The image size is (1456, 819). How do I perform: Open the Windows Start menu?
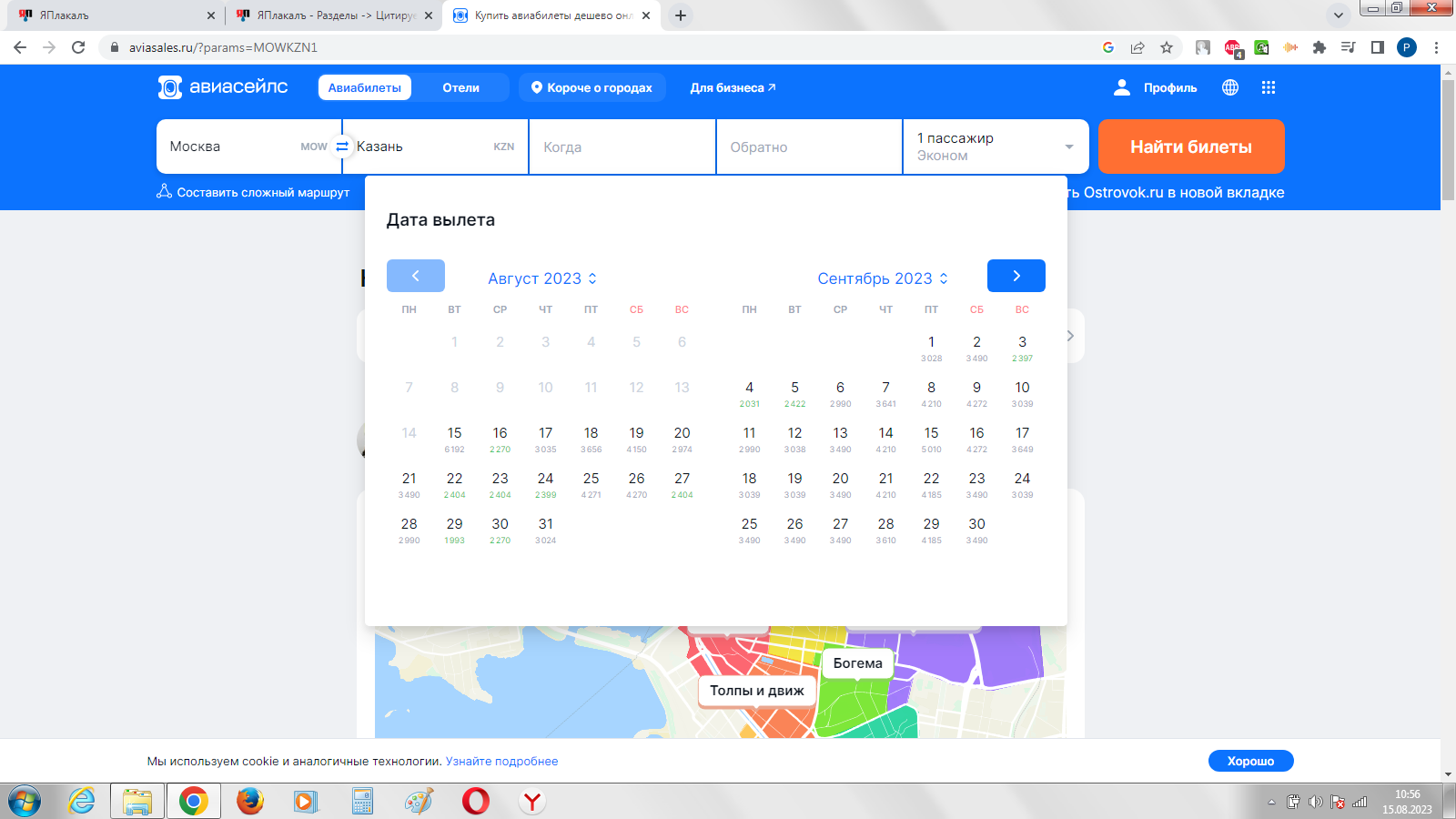[x=25, y=801]
